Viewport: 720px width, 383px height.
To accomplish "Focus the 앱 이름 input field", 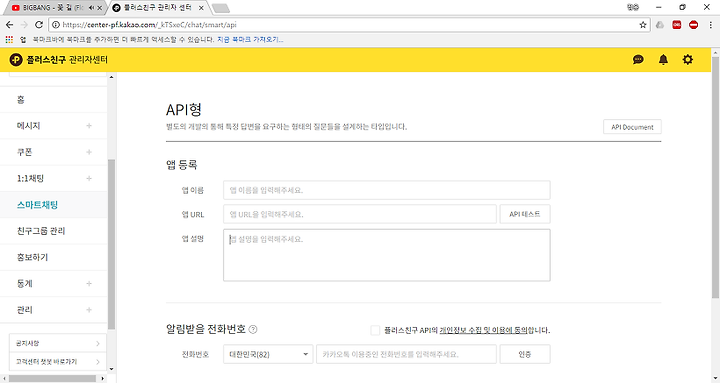I will [387, 190].
